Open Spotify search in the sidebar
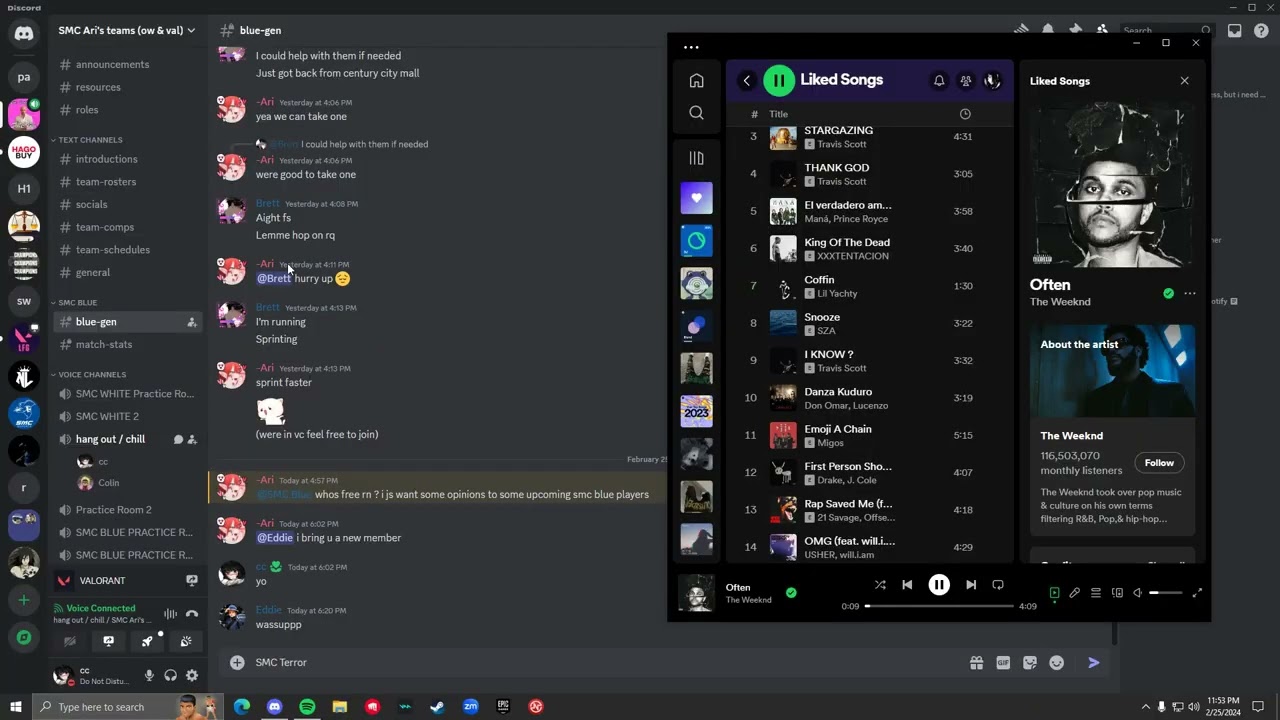The image size is (1280, 720). pos(696,113)
